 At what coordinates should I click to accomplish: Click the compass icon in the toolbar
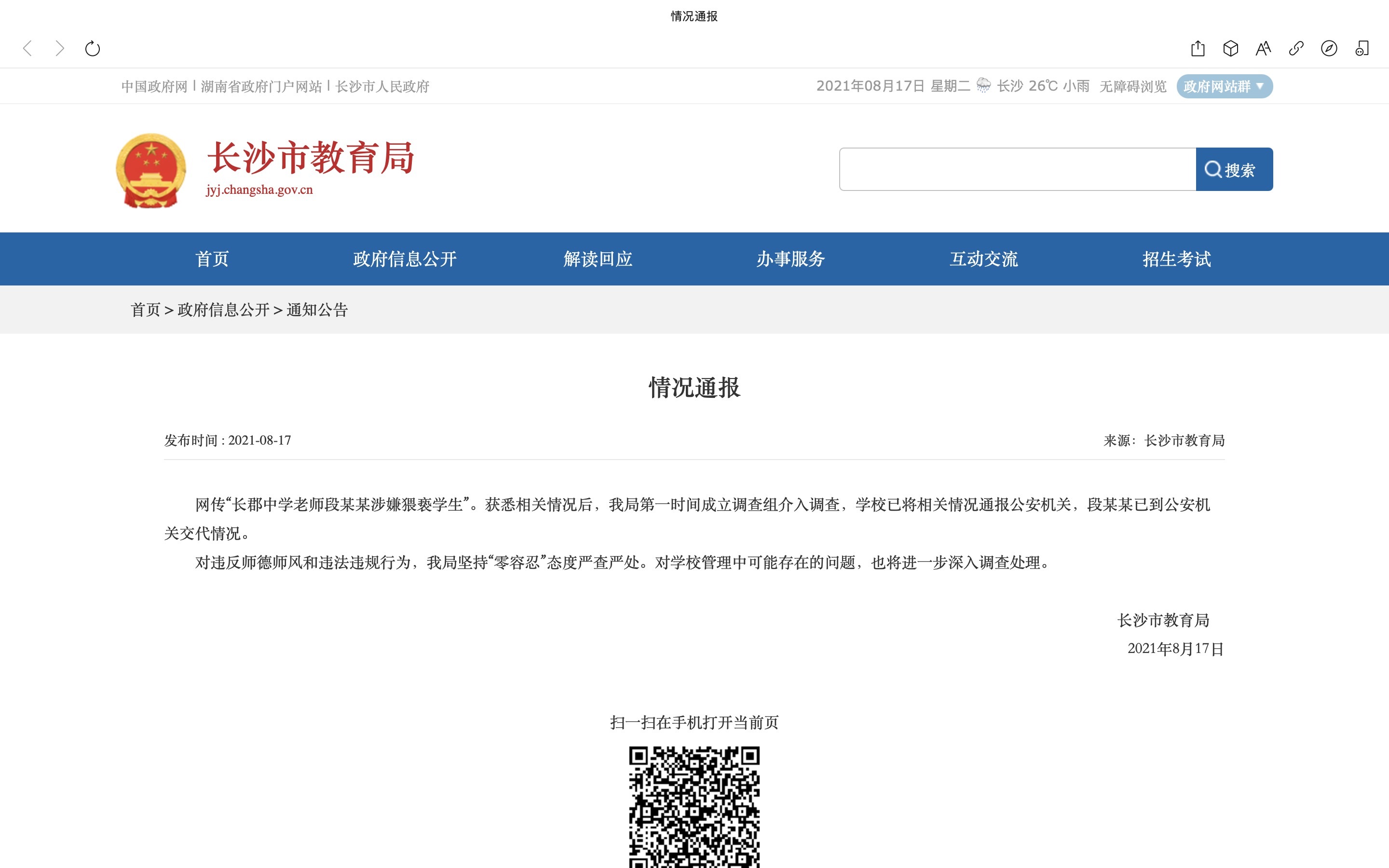tap(1328, 49)
